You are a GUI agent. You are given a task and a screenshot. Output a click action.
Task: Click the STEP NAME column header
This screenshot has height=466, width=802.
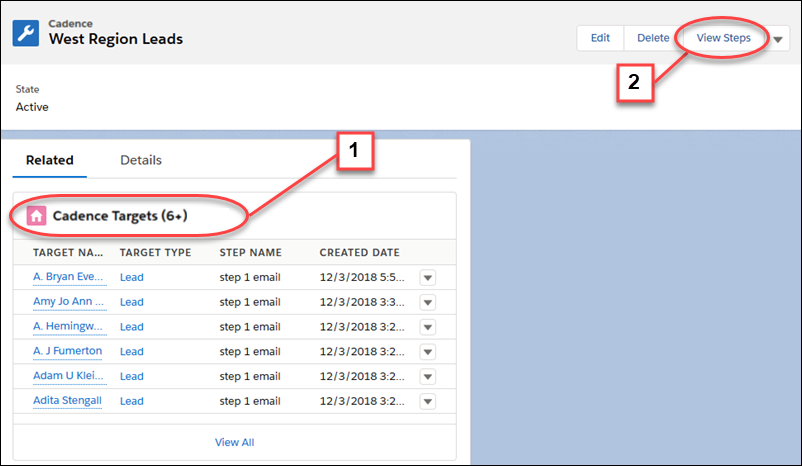(x=251, y=252)
